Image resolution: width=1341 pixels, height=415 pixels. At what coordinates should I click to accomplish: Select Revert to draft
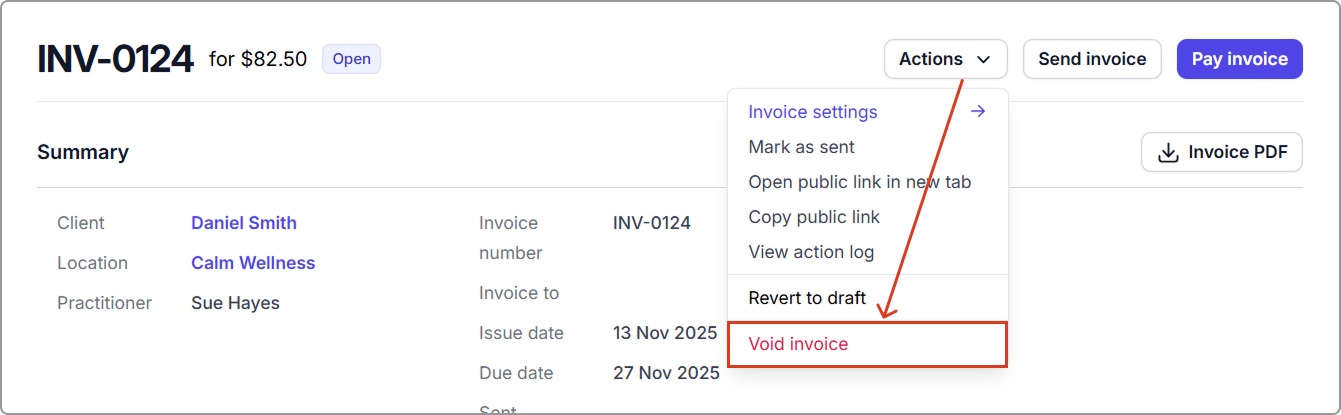pos(807,298)
